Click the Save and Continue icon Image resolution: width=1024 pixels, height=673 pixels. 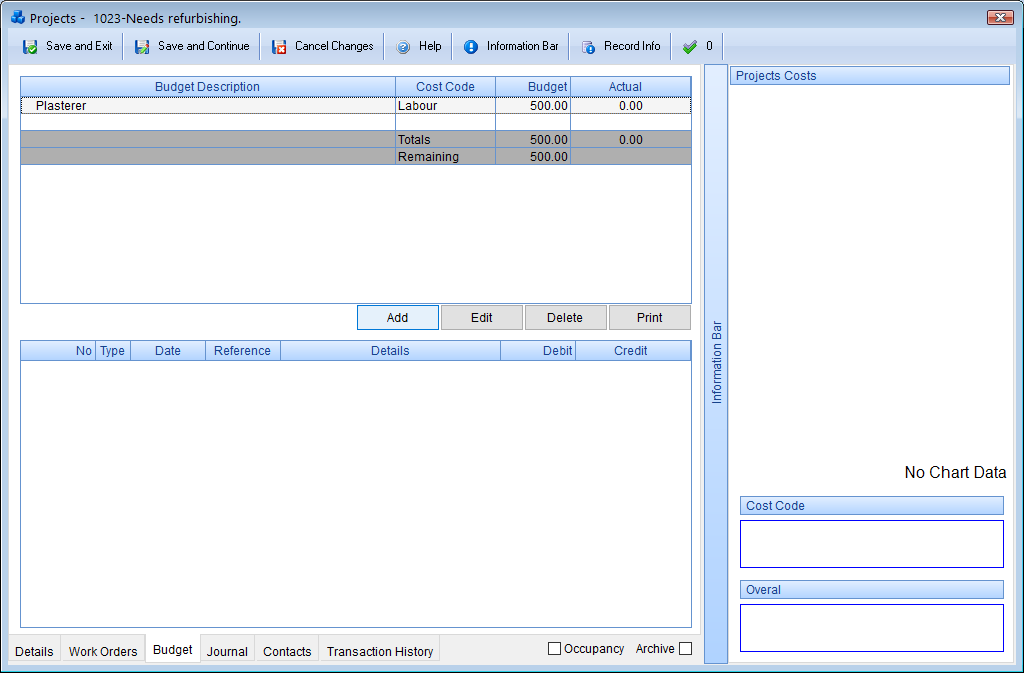pyautogui.click(x=142, y=47)
